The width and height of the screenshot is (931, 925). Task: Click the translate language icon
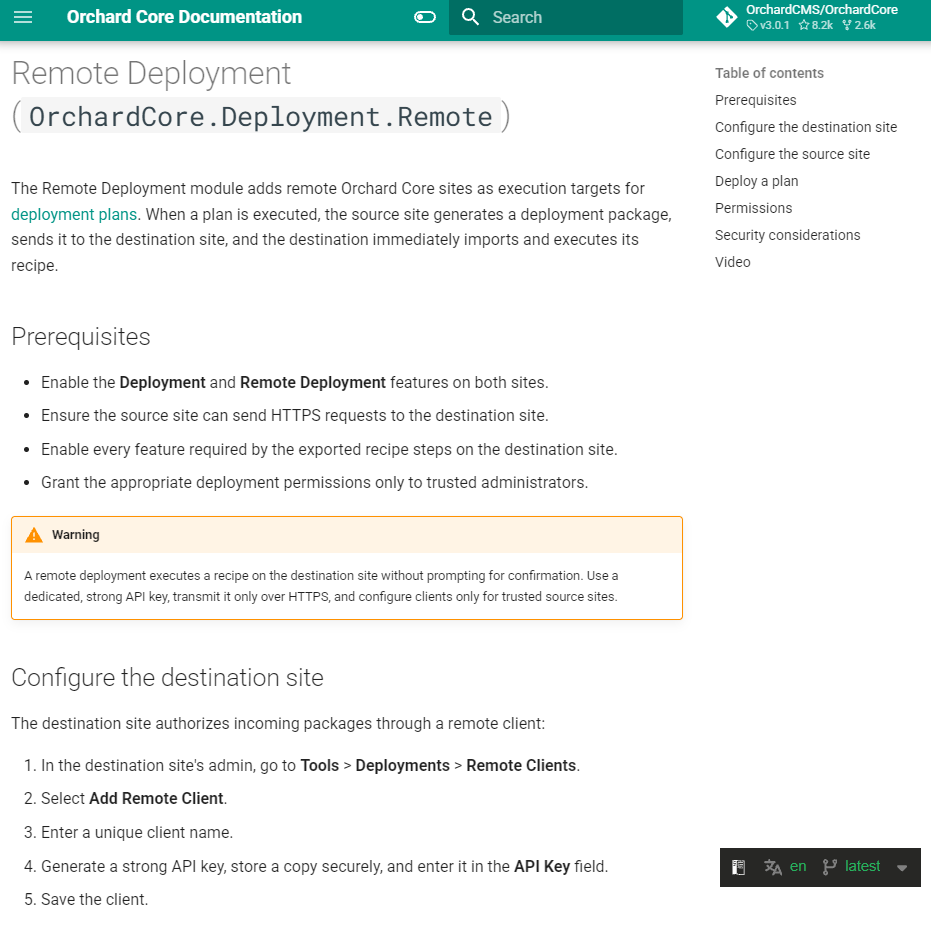[x=772, y=867]
